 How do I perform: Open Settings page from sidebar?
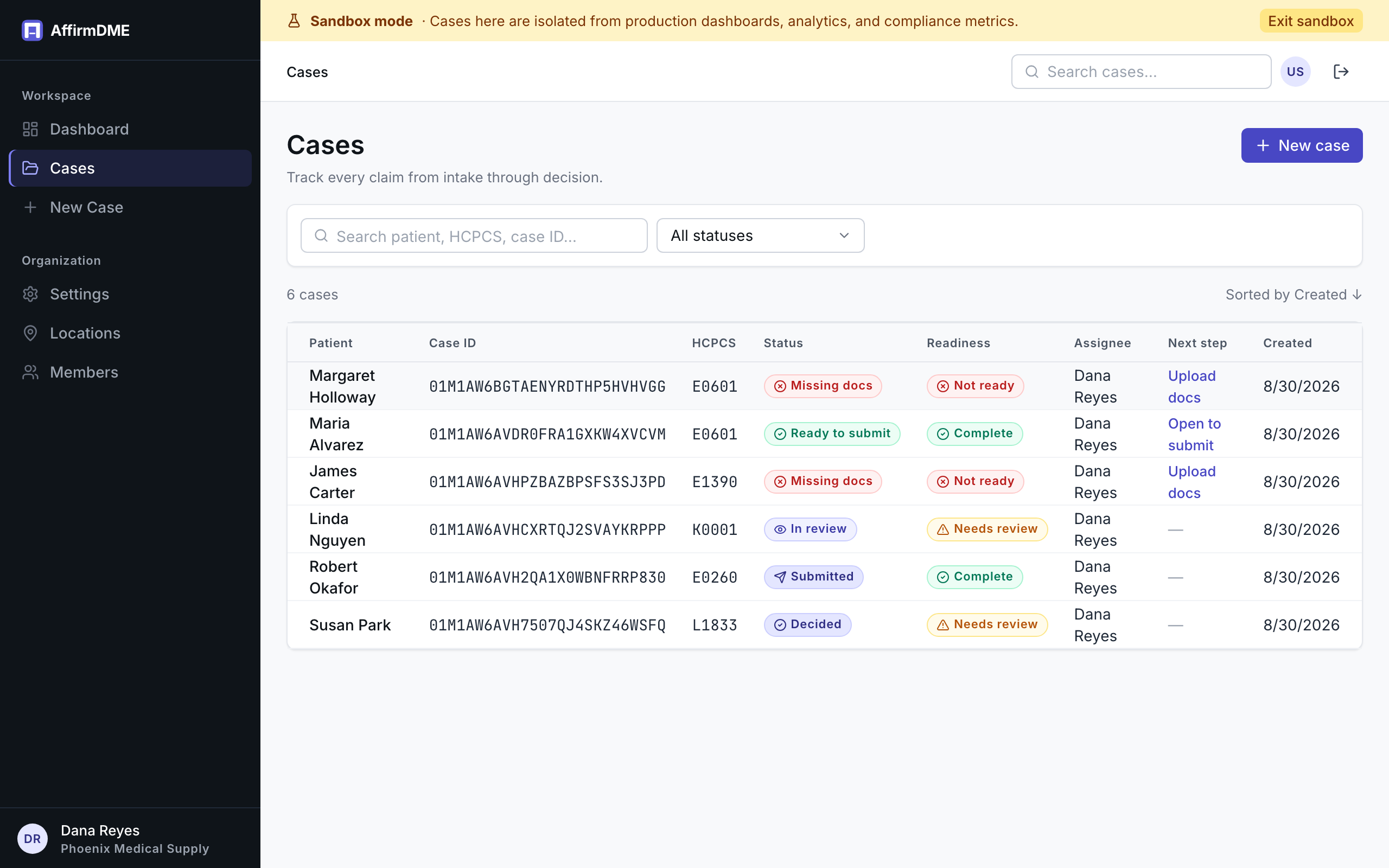(x=130, y=294)
